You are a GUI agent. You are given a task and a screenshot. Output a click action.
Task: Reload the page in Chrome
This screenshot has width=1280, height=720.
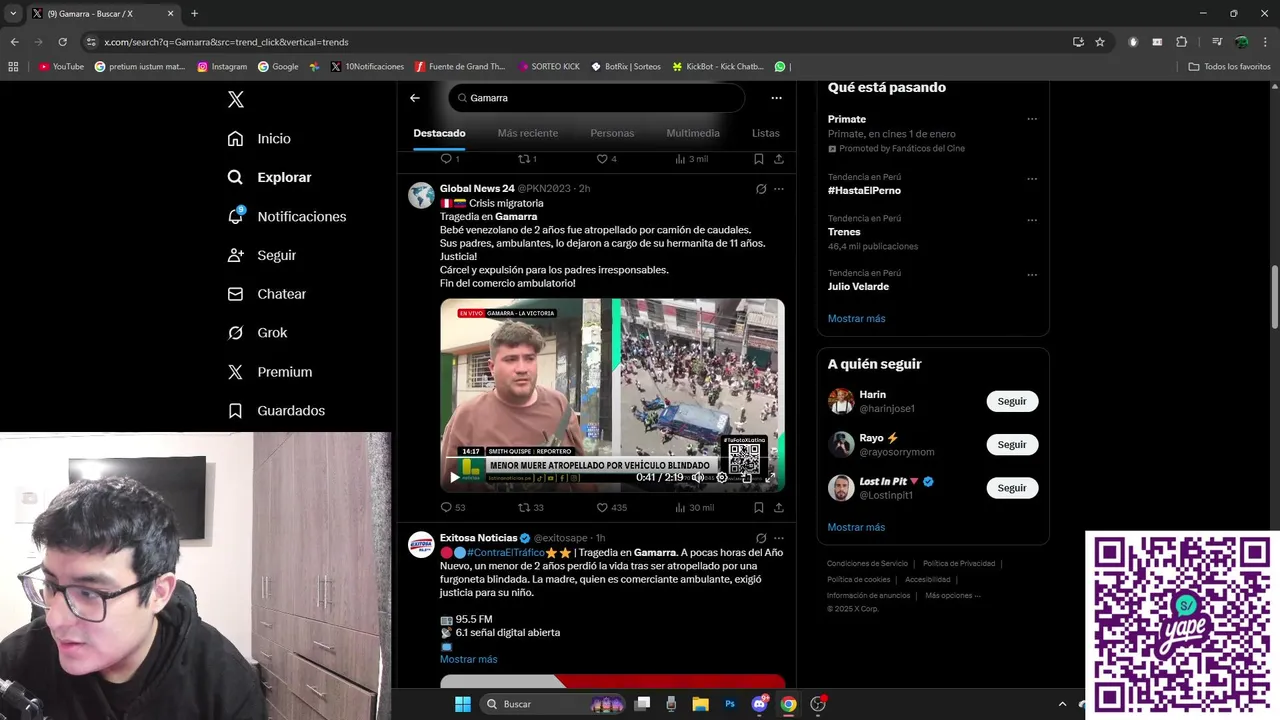click(62, 42)
